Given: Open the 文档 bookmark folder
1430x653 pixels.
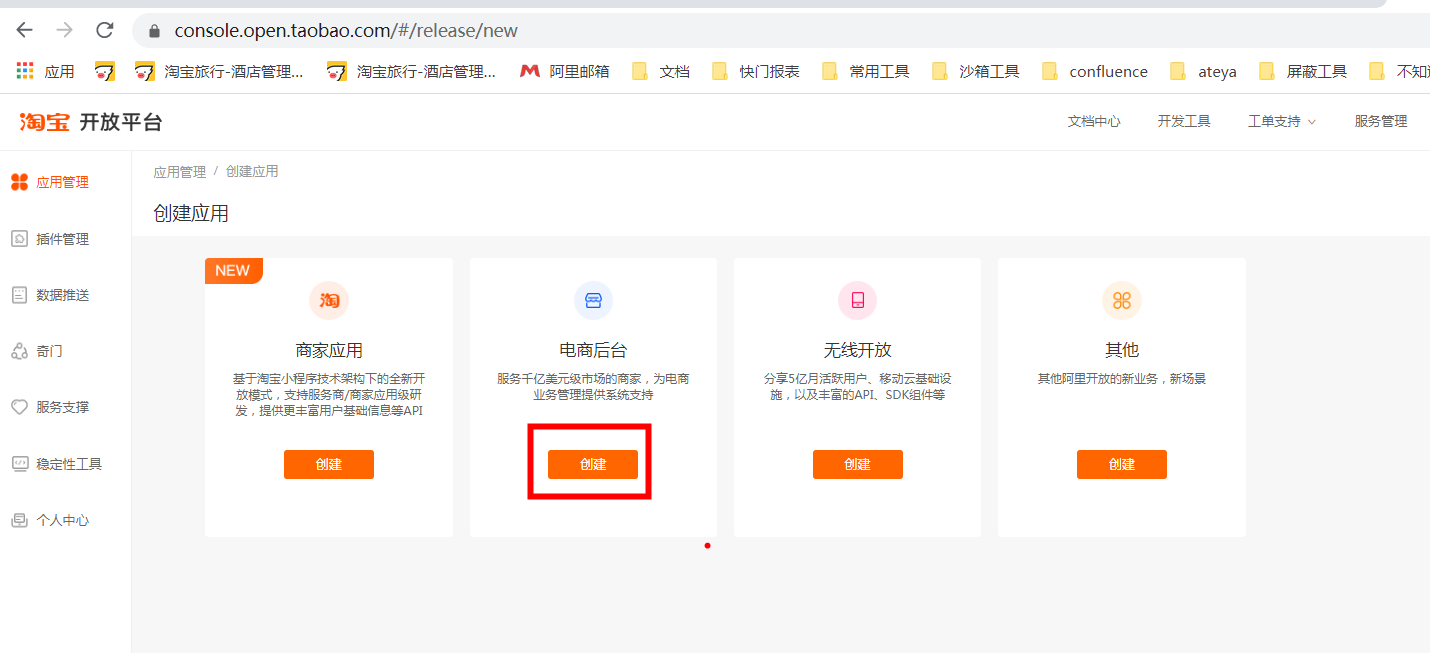Looking at the screenshot, I should [661, 71].
